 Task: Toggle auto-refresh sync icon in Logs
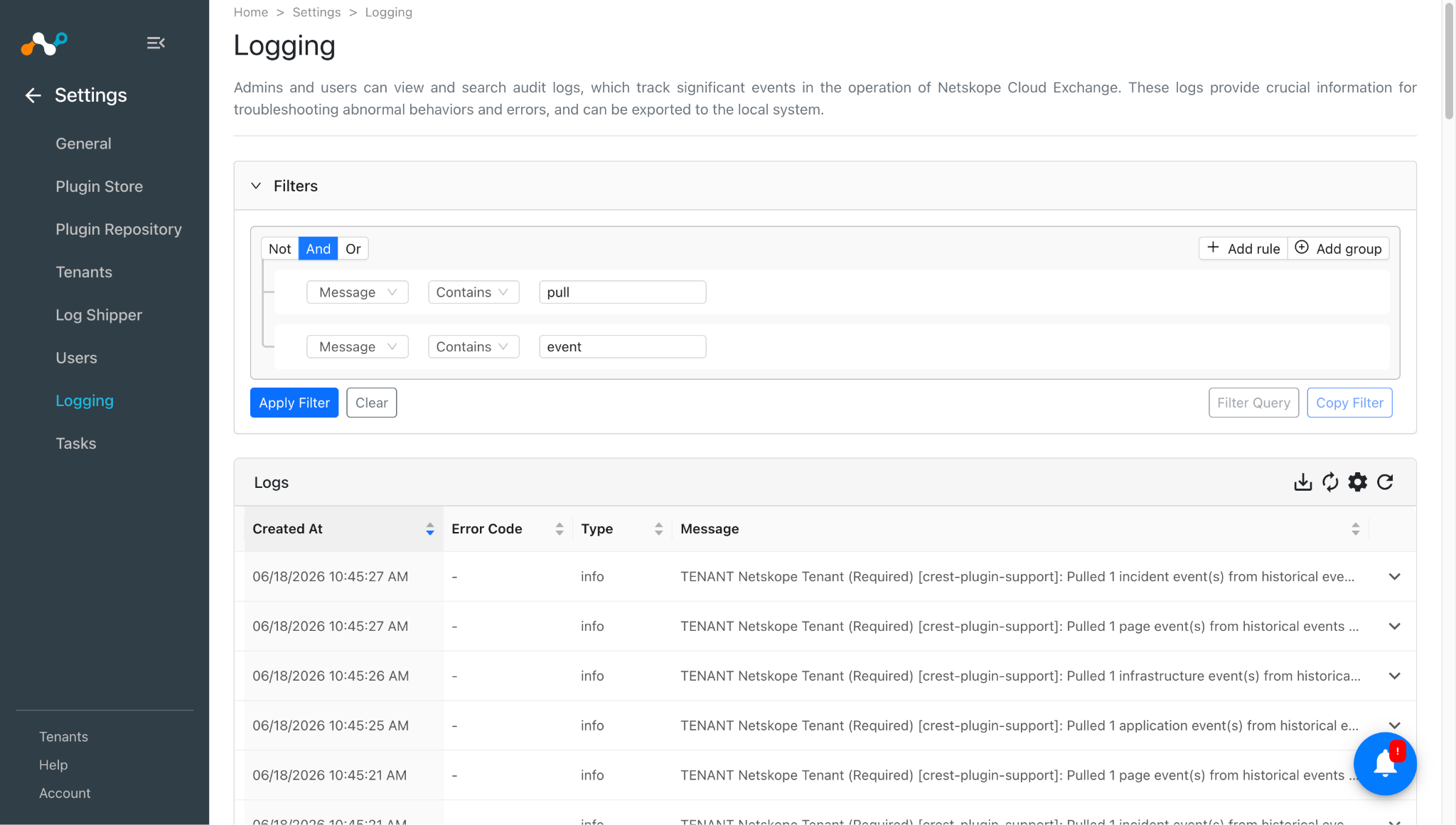[x=1330, y=482]
